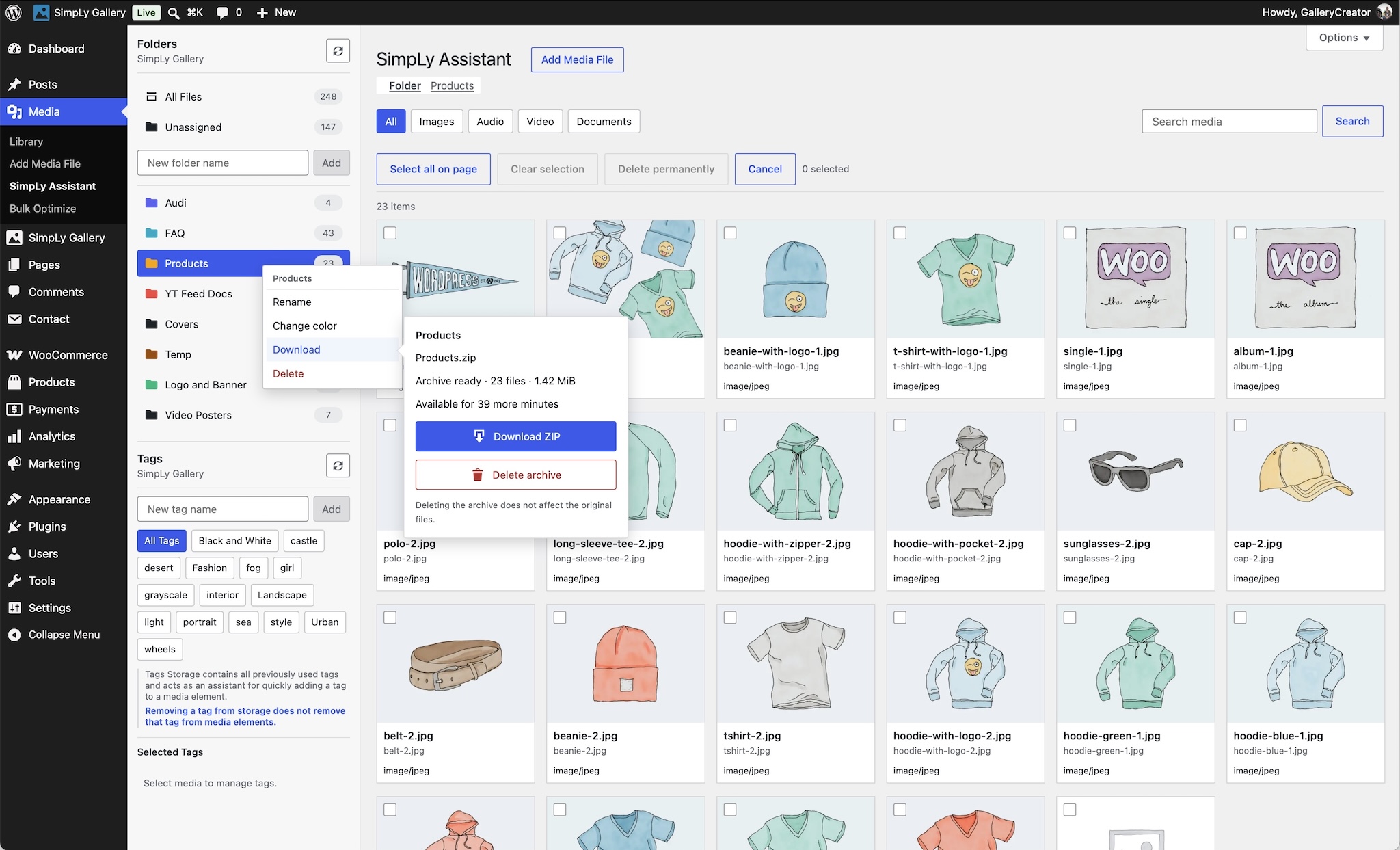Check the sunglasses-2.jpg checkbox
This screenshot has width=1400, height=850.
coord(1070,425)
